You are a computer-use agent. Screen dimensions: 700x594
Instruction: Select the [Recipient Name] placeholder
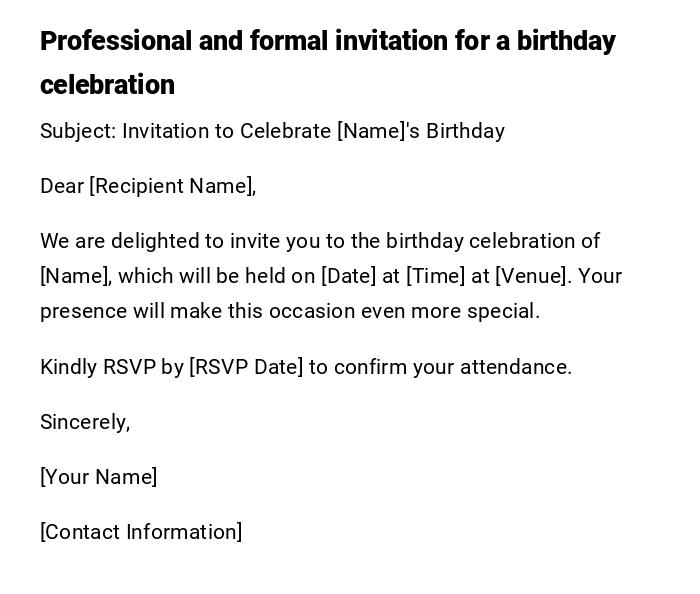(172, 186)
